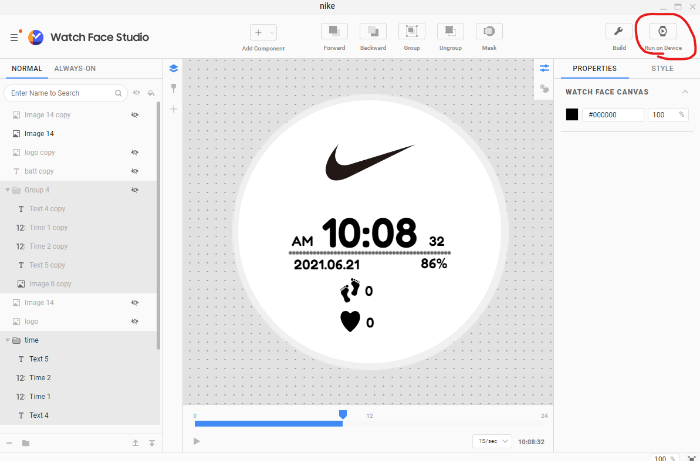
Task: Click the search magnifier icon
Action: coord(118,93)
